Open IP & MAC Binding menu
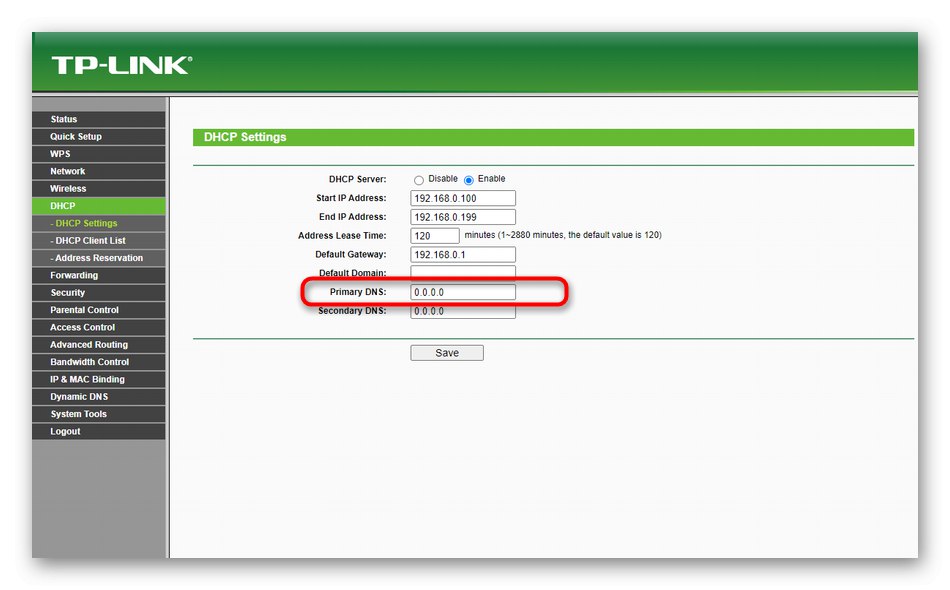Screen dimensions: 950x590 [99, 379]
